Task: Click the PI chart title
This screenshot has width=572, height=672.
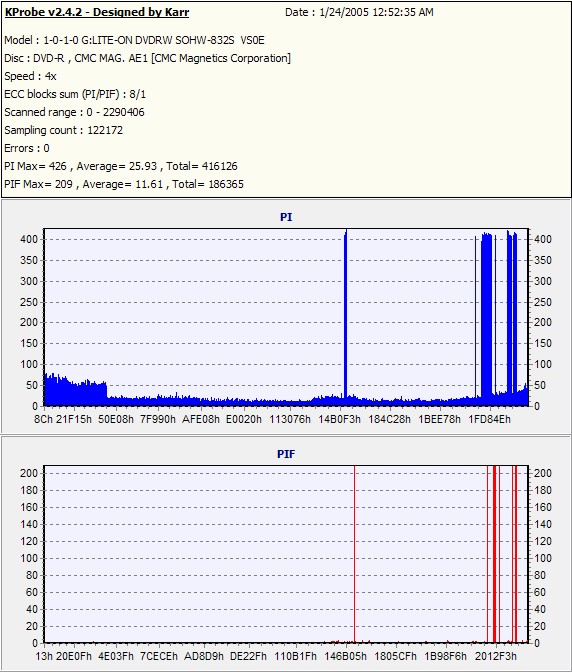Action: point(286,217)
